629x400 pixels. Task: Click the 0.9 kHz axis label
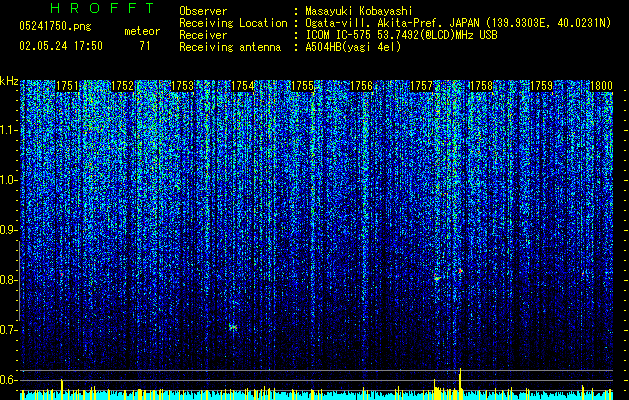8,230
